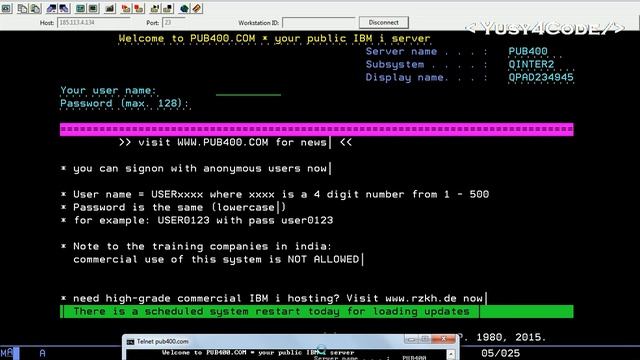This screenshot has width=640, height=360.
Task: Click 'visit WWW.PUB400.COM for news' line
Action: click(236, 142)
